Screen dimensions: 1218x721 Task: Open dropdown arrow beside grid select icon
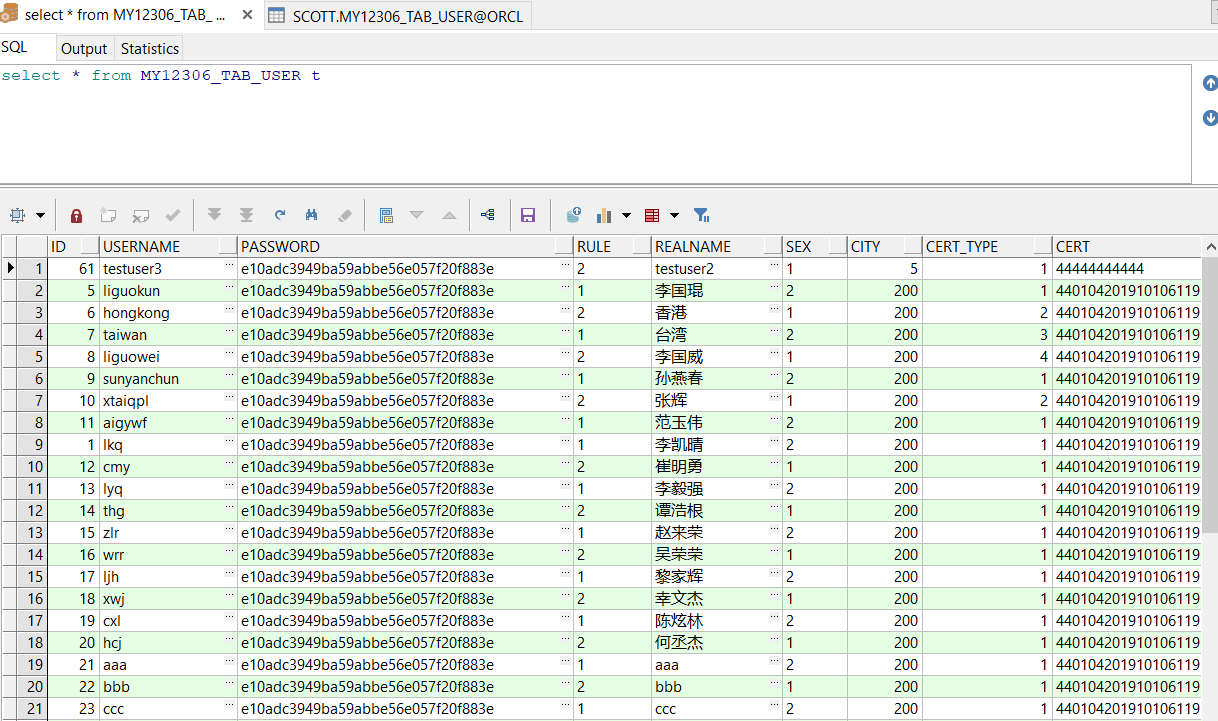pos(40,215)
